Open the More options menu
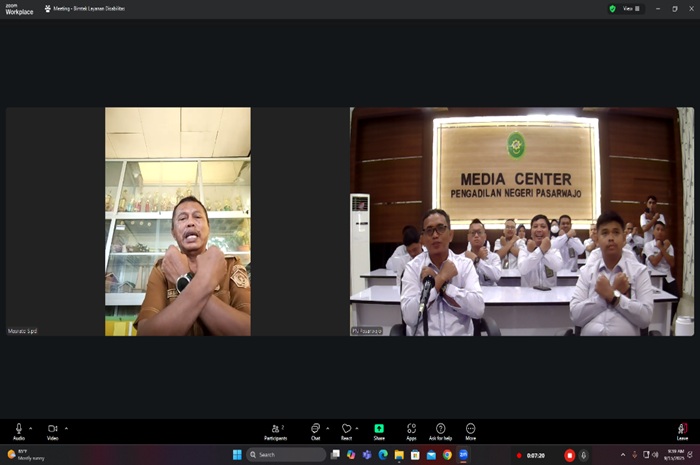This screenshot has height=465, width=700. [471, 432]
